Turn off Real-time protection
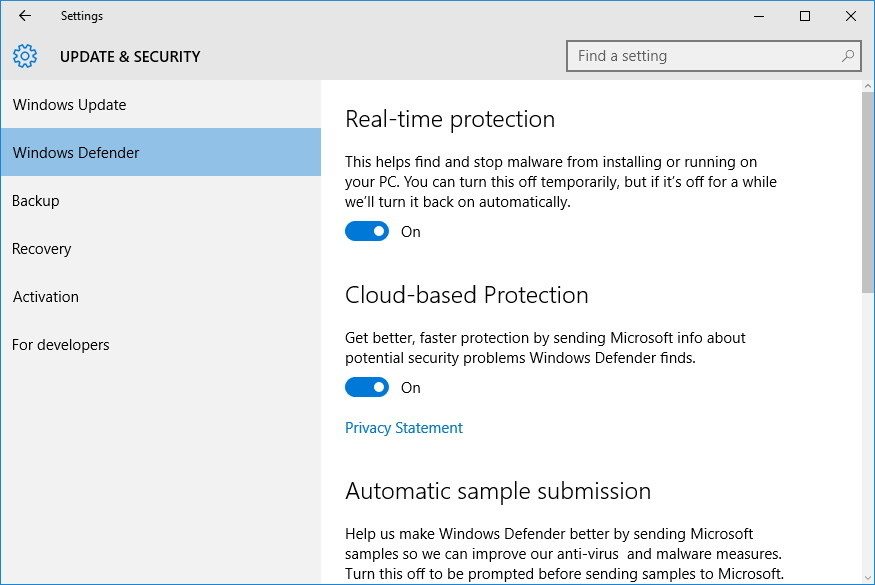The image size is (875, 585). point(367,231)
